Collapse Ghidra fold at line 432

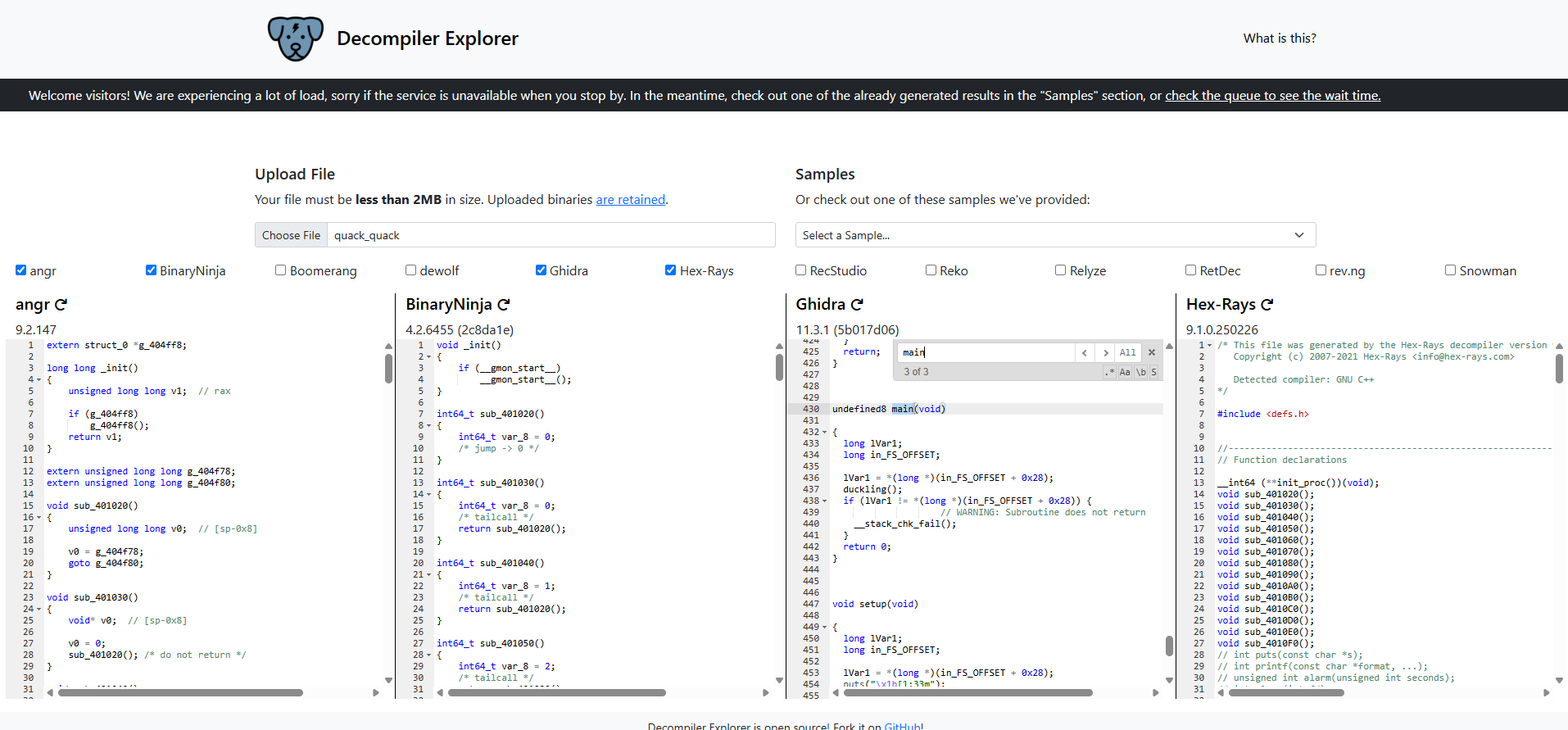click(824, 433)
